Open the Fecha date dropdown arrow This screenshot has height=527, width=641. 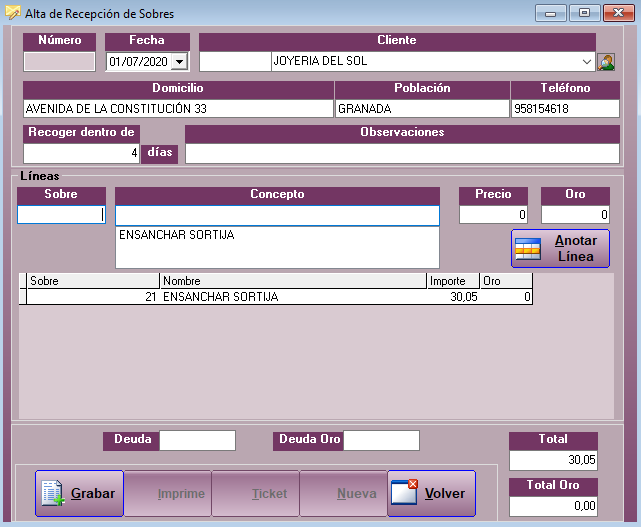click(x=179, y=62)
